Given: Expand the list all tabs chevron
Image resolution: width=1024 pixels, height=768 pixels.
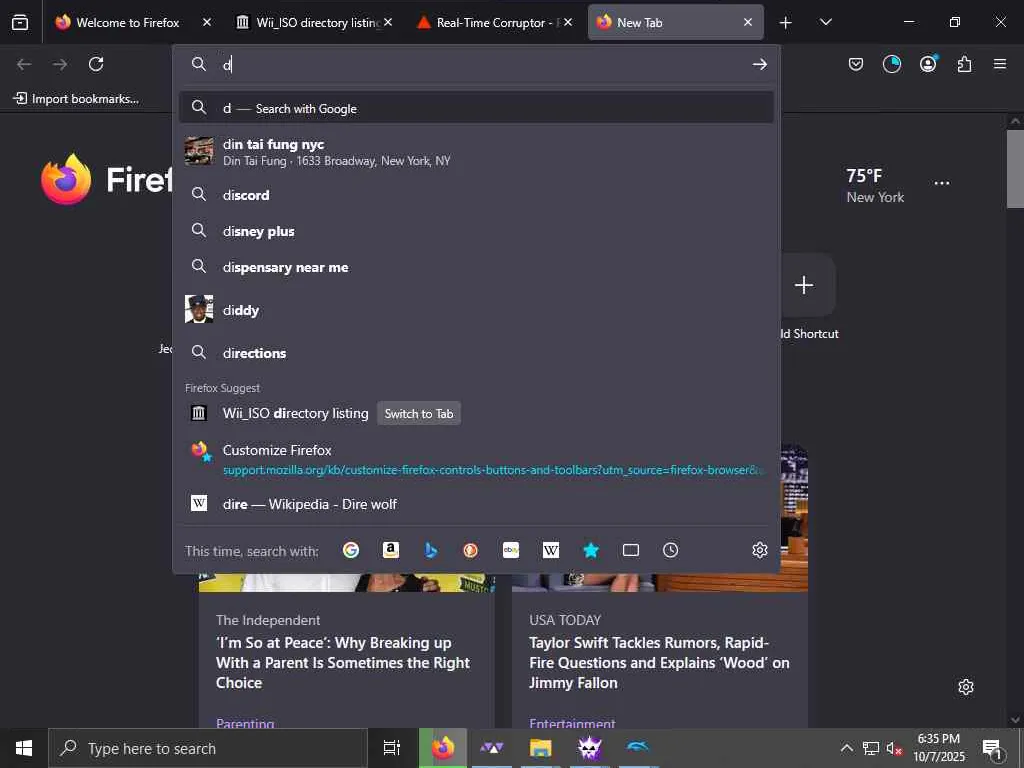Looking at the screenshot, I should [825, 22].
